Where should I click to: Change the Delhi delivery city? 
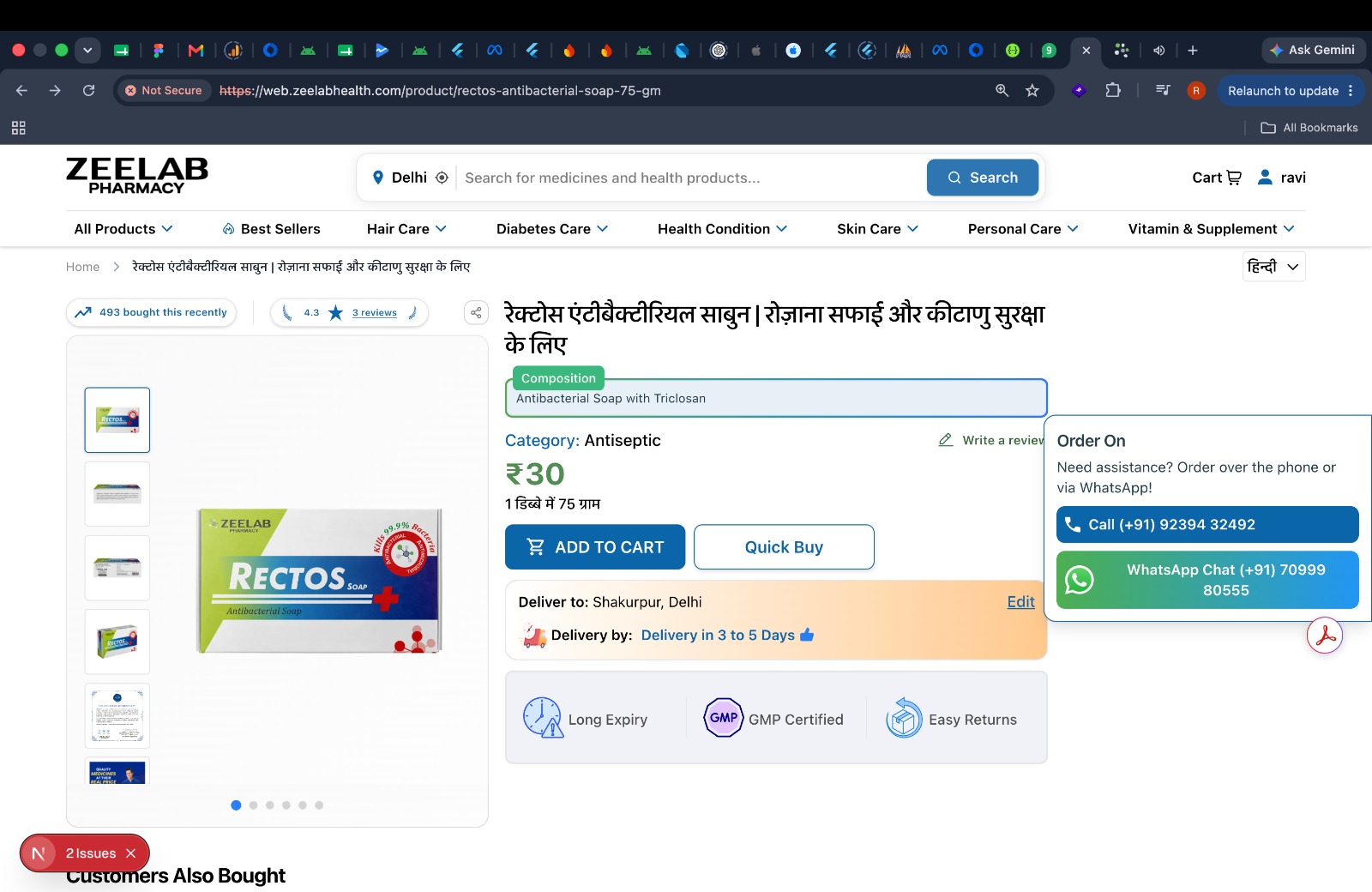pyautogui.click(x=400, y=178)
